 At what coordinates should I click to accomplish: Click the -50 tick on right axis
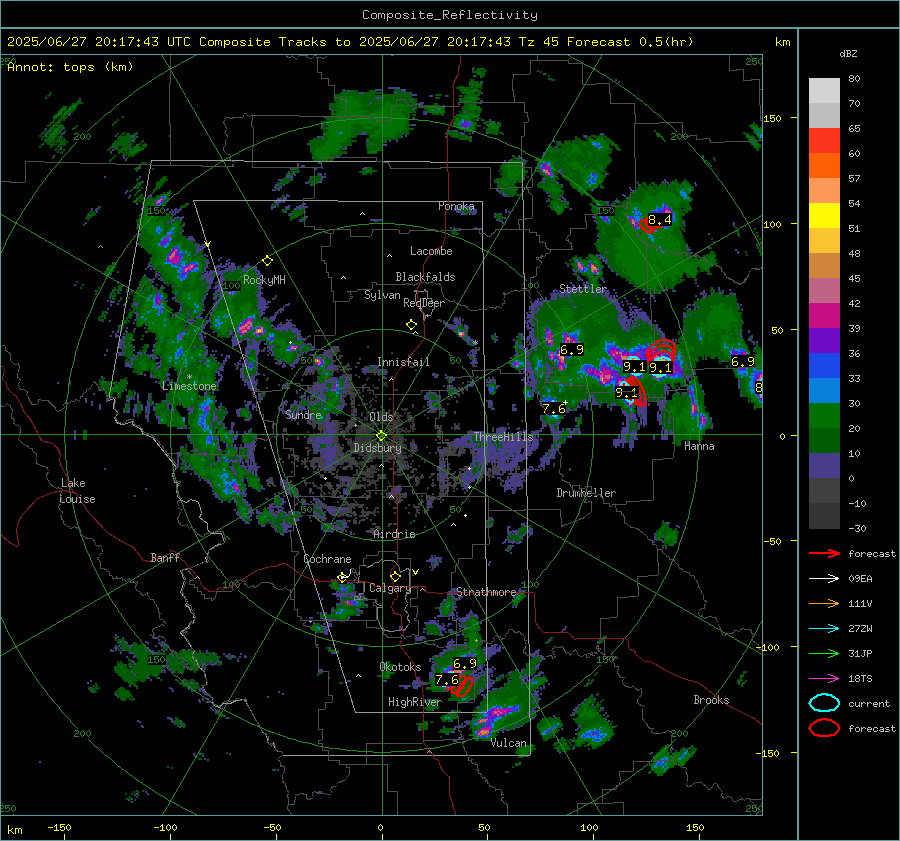click(772, 541)
